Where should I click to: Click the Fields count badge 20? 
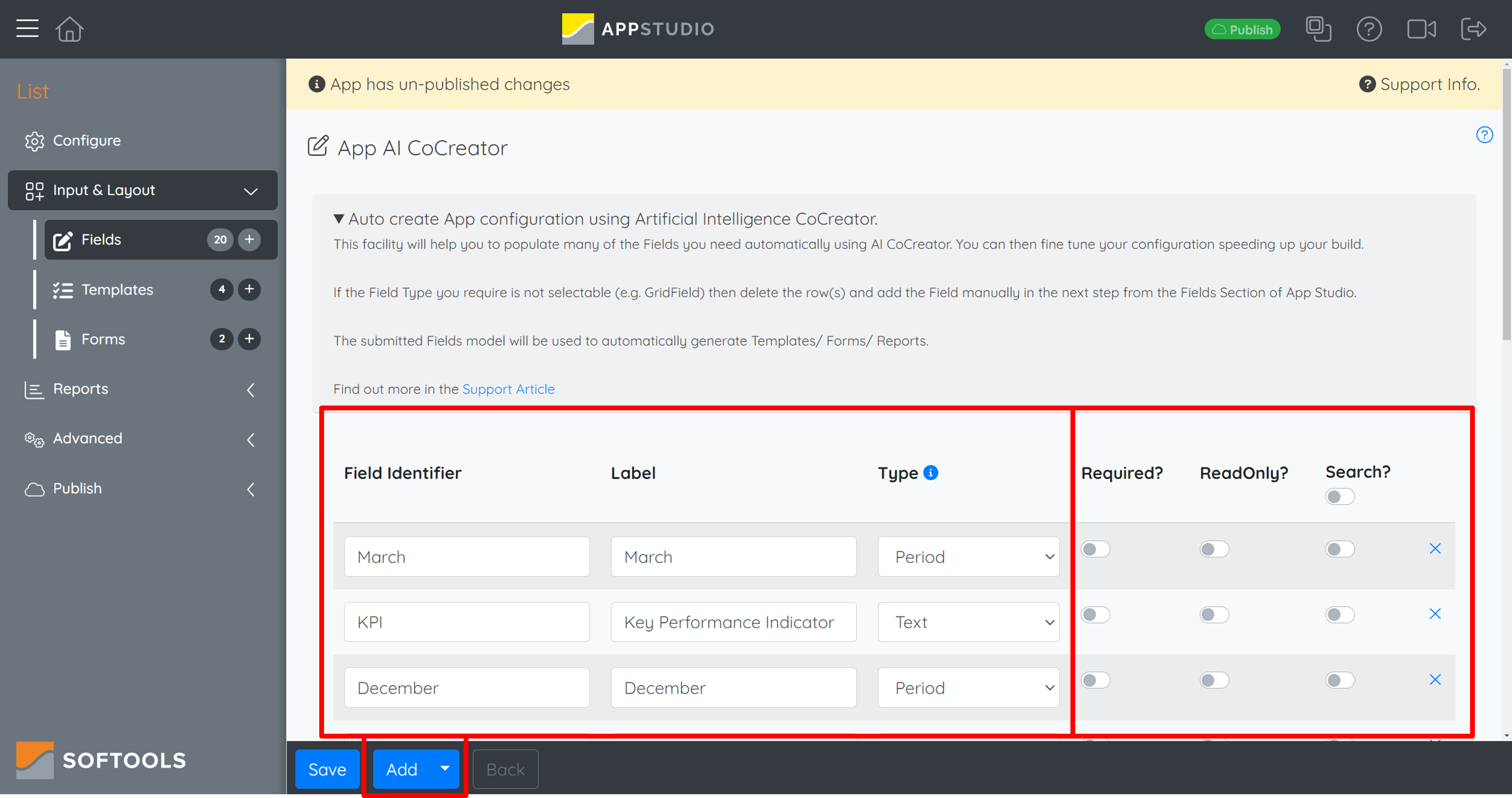[x=220, y=239]
